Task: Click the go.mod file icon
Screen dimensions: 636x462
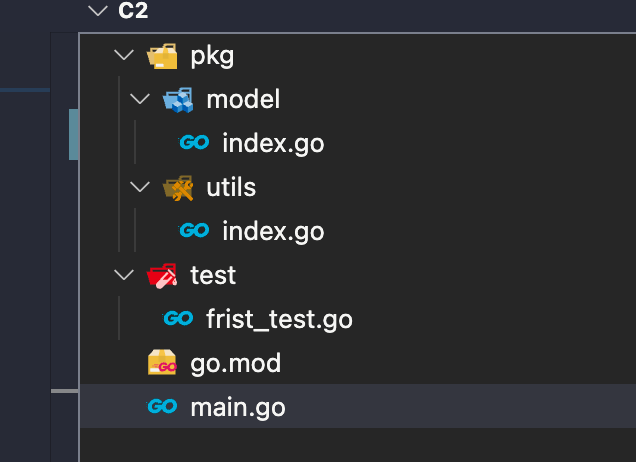Action: (x=162, y=363)
